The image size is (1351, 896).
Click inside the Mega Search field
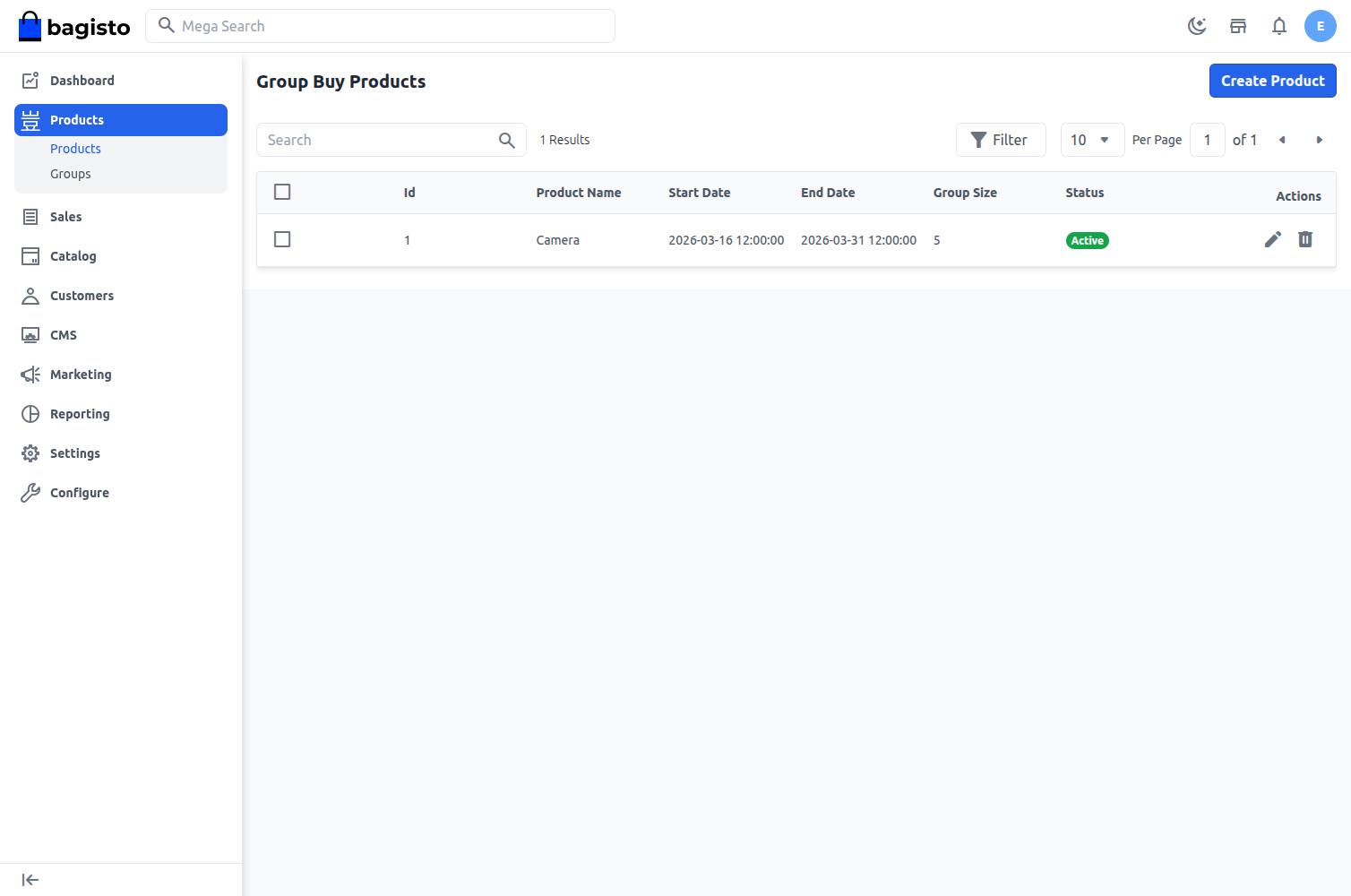click(x=380, y=26)
